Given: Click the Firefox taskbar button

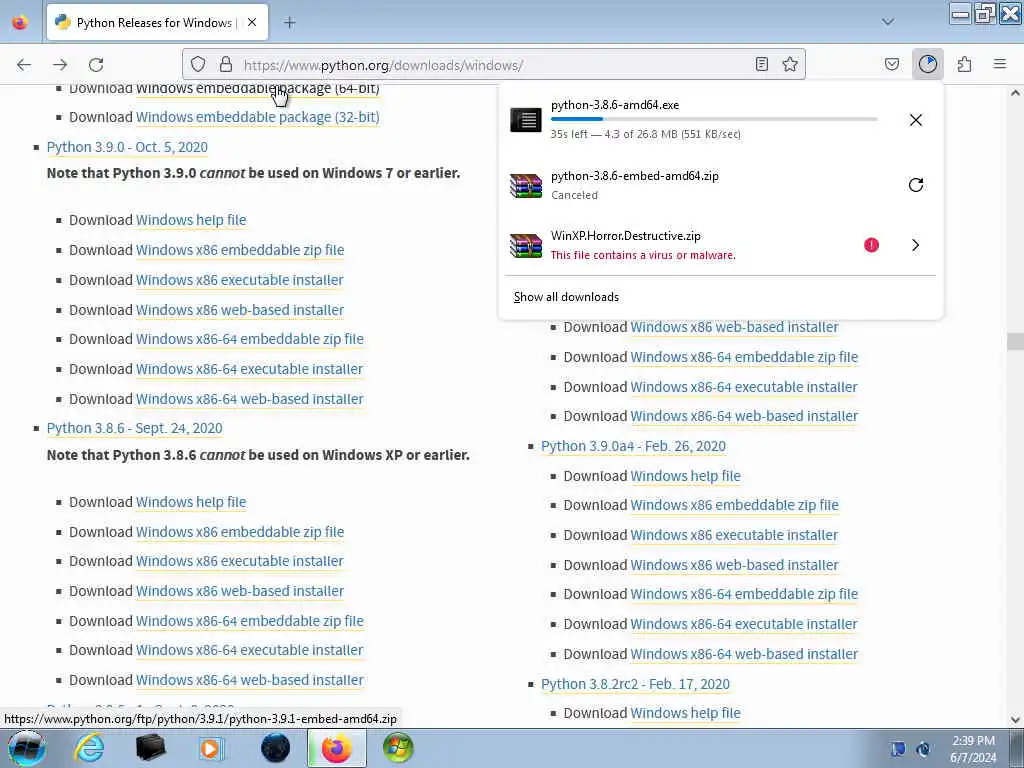Looking at the screenshot, I should (x=336, y=748).
